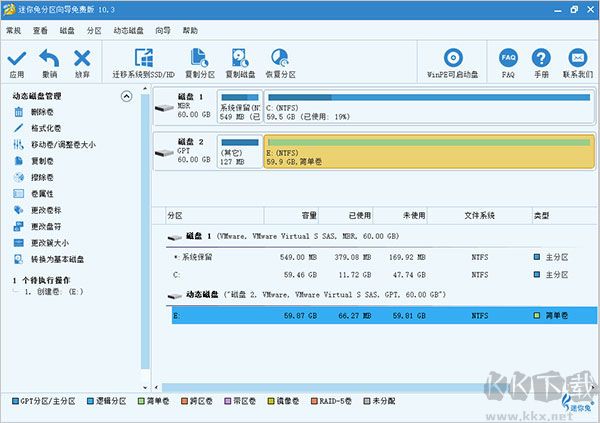The image size is (600, 423).
Task: Open the 常规 menu
Action: pos(13,31)
